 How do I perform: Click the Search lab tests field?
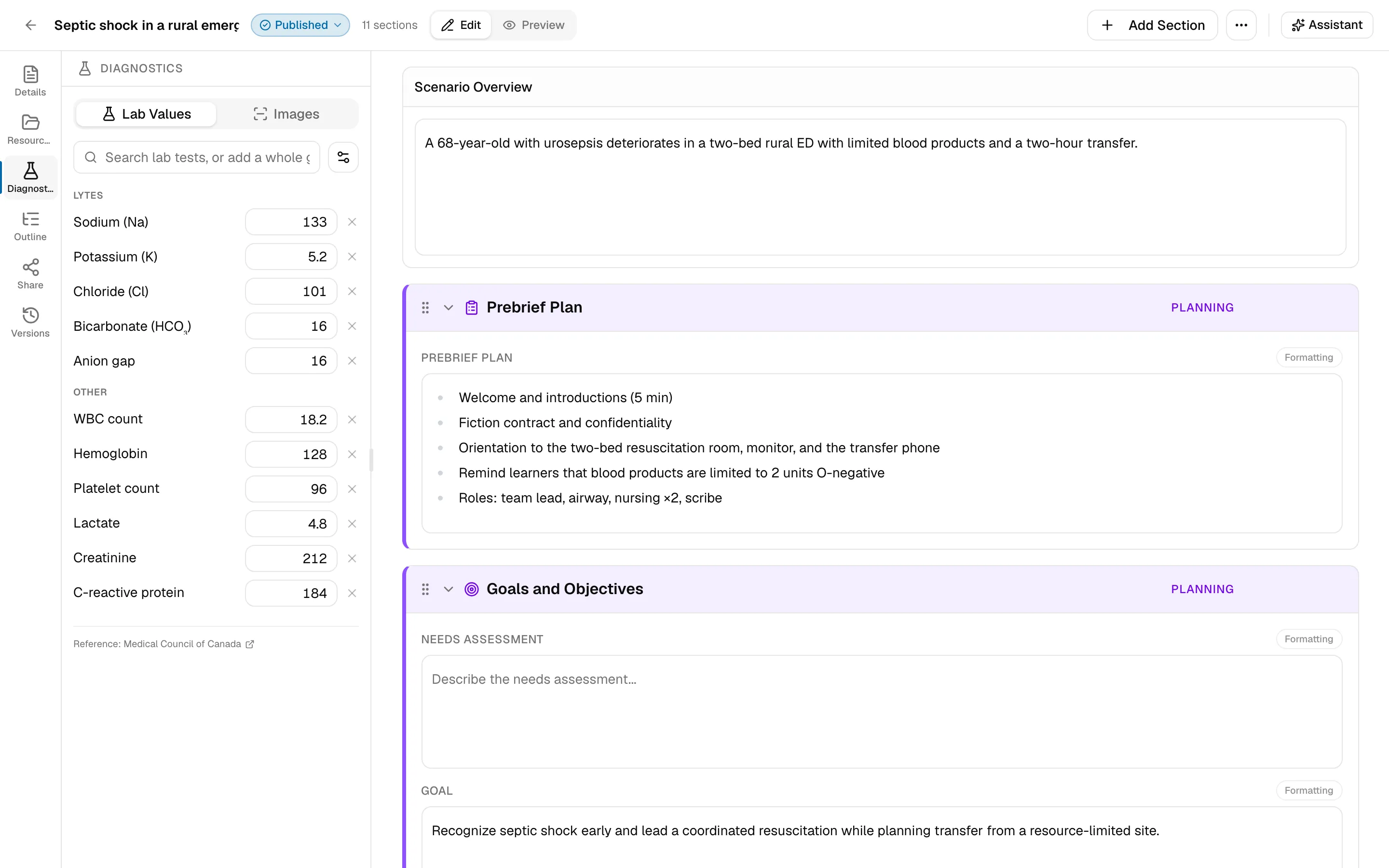tap(197, 157)
